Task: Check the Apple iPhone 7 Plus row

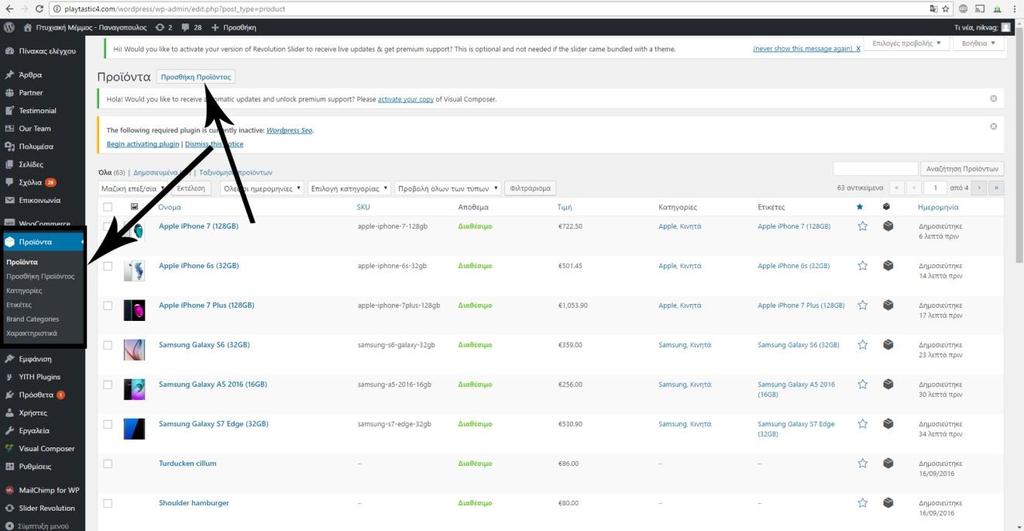Action: 108,306
